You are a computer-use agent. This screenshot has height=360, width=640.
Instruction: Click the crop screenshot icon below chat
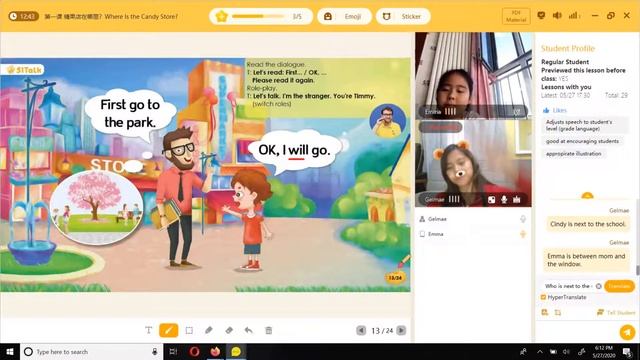[x=558, y=313]
